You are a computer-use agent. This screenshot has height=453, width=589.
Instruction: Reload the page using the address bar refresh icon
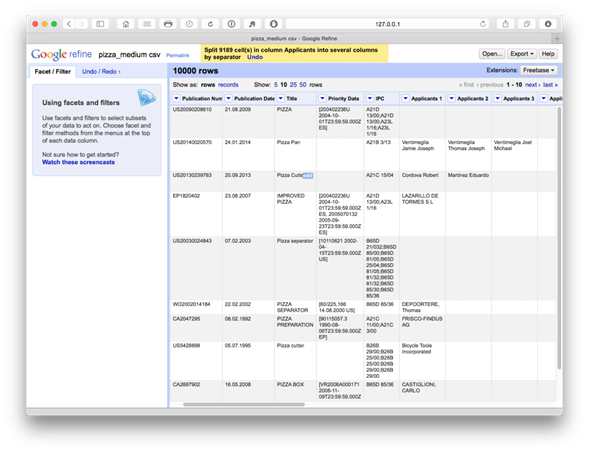click(483, 24)
